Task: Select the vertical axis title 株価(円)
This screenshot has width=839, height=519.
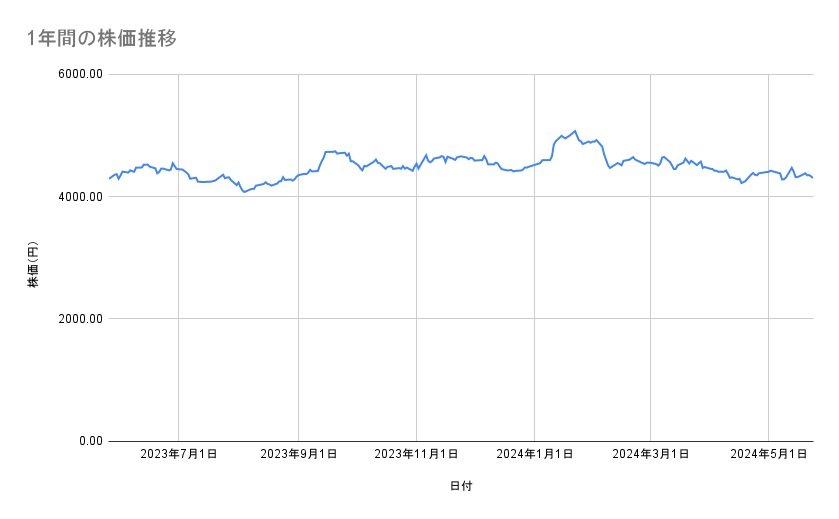Action: click(33, 264)
